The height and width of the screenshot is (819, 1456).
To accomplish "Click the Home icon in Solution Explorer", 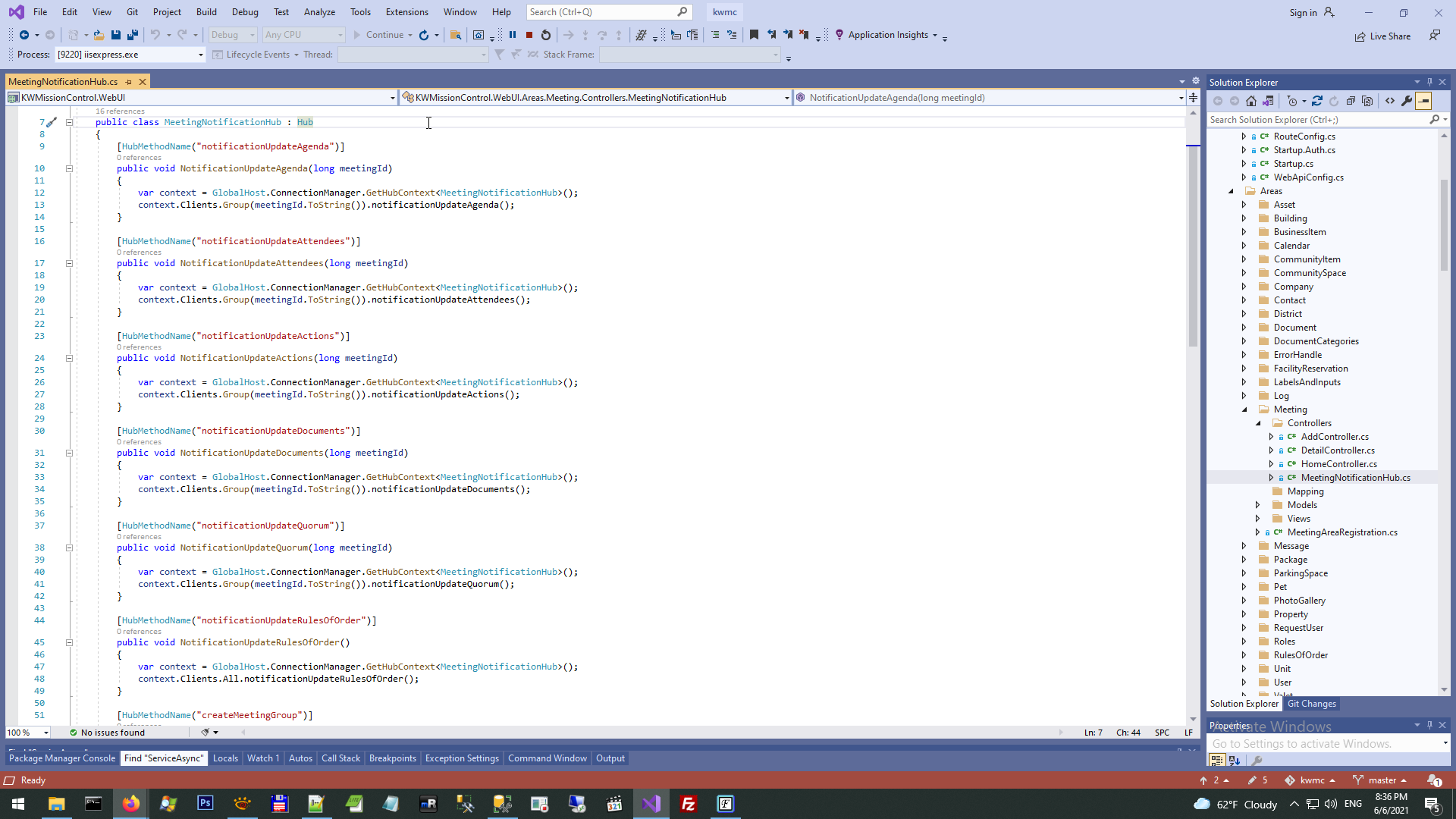I will (x=1251, y=101).
